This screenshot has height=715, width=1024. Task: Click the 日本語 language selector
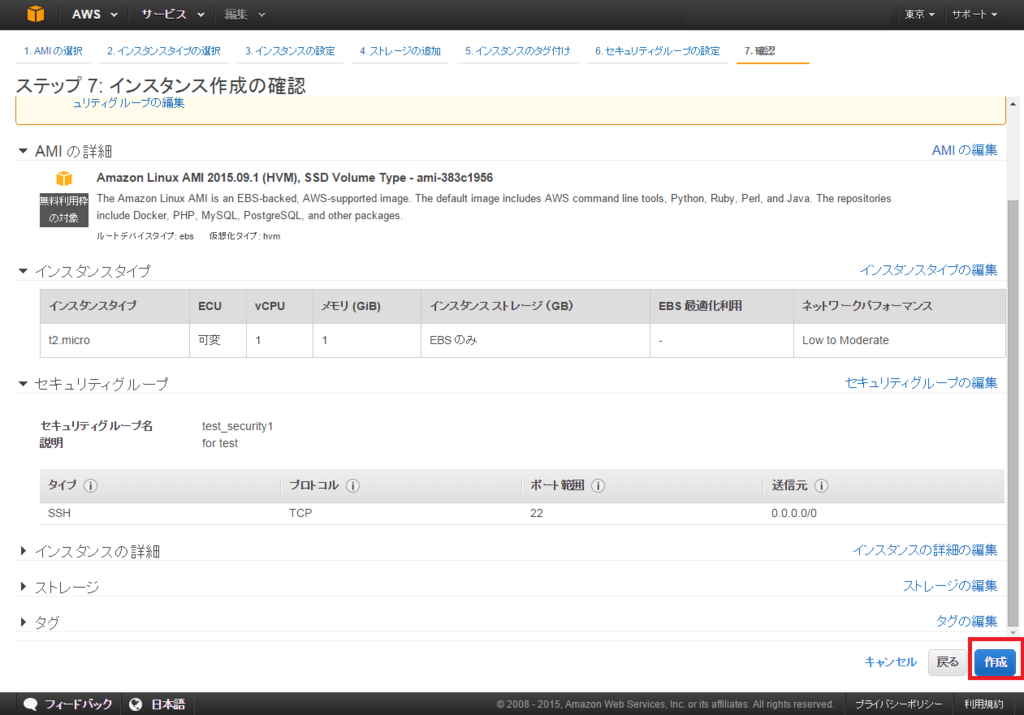click(x=168, y=704)
